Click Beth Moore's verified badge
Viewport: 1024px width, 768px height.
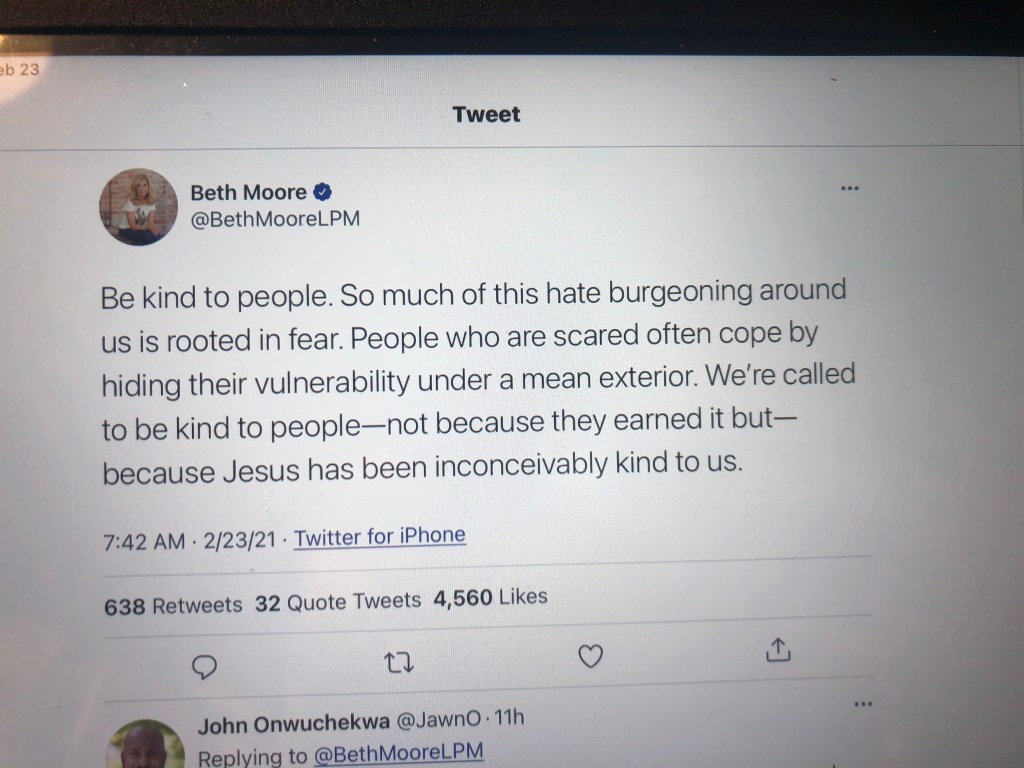tap(323, 192)
